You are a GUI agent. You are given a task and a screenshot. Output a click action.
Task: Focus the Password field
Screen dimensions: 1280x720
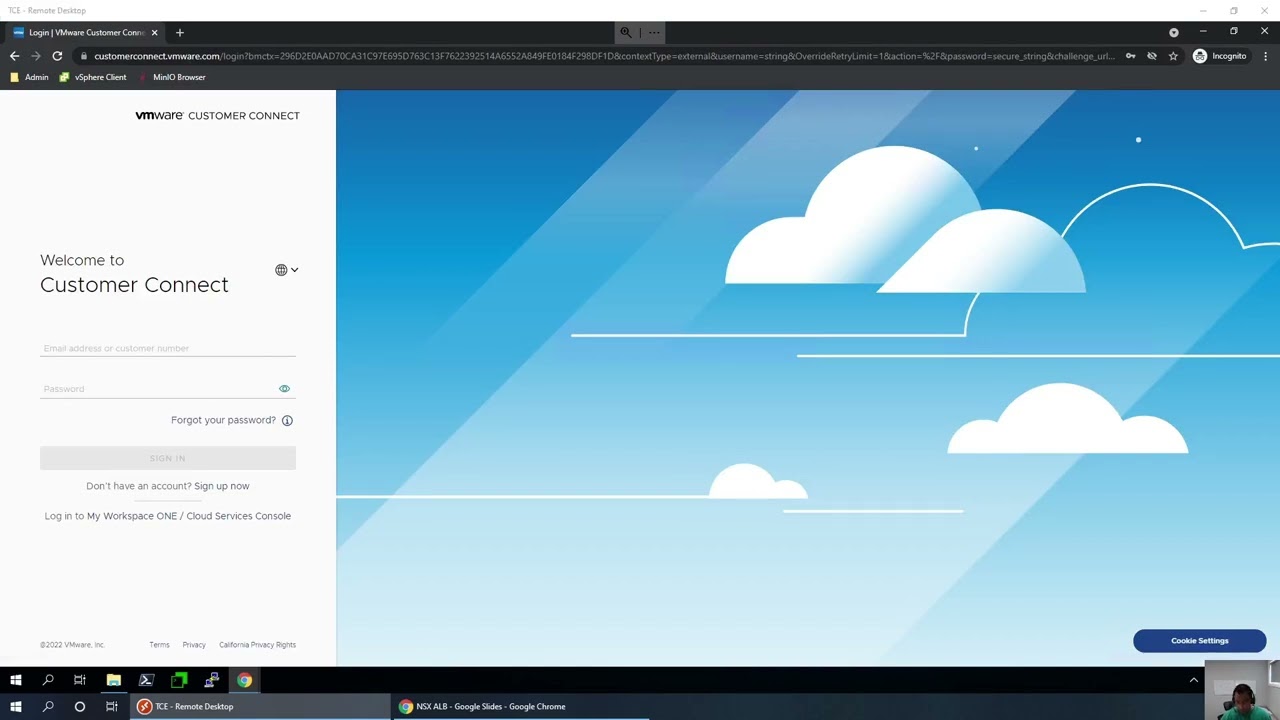[158, 388]
